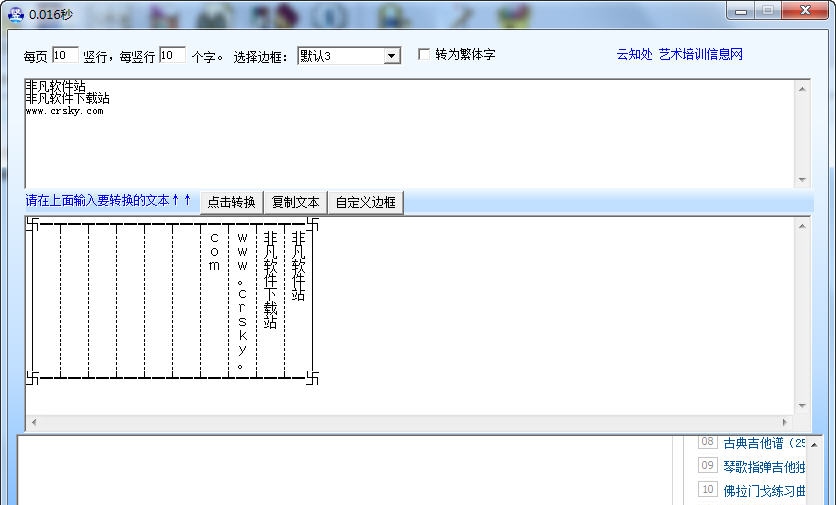This screenshot has height=505, width=836.
Task: Open the 佛拉门戈练习曲 list item 10
Action: 752,490
